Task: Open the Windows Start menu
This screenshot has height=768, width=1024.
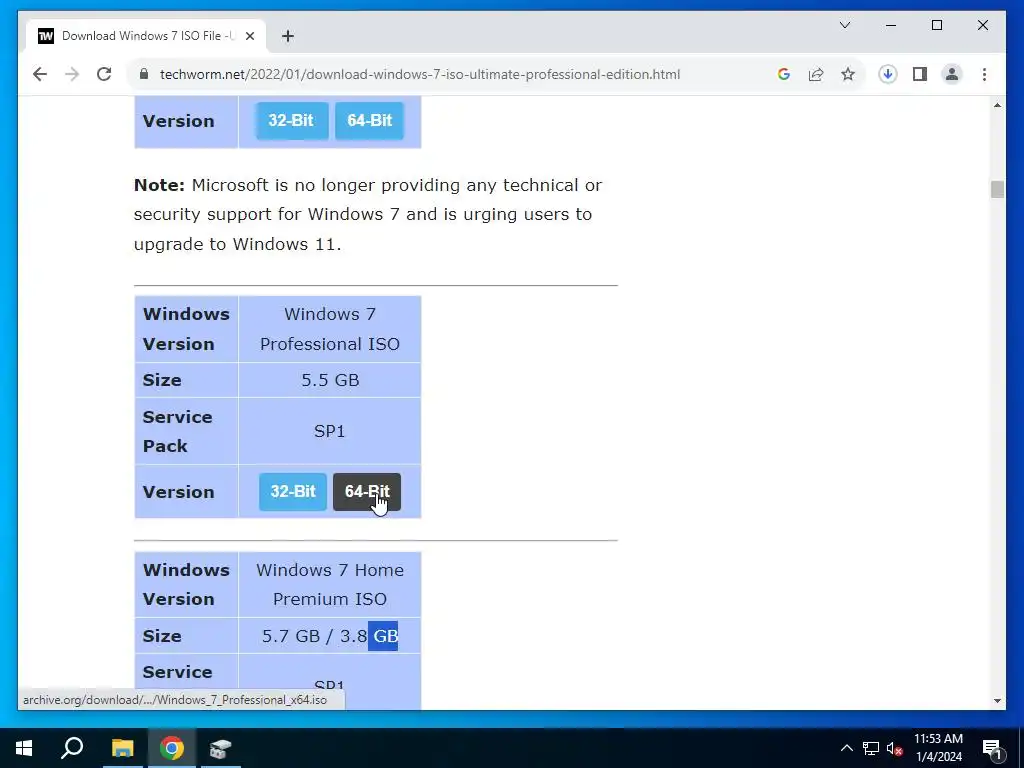Action: 24,748
